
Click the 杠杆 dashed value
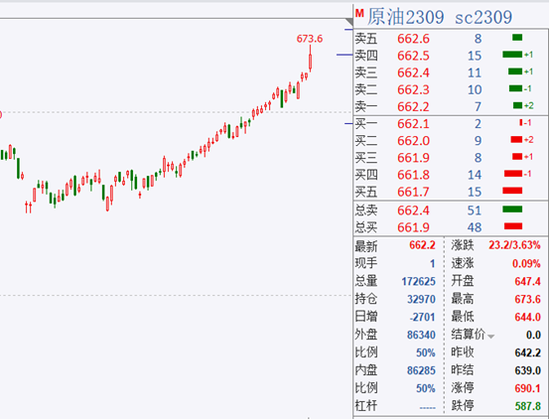click(x=427, y=408)
